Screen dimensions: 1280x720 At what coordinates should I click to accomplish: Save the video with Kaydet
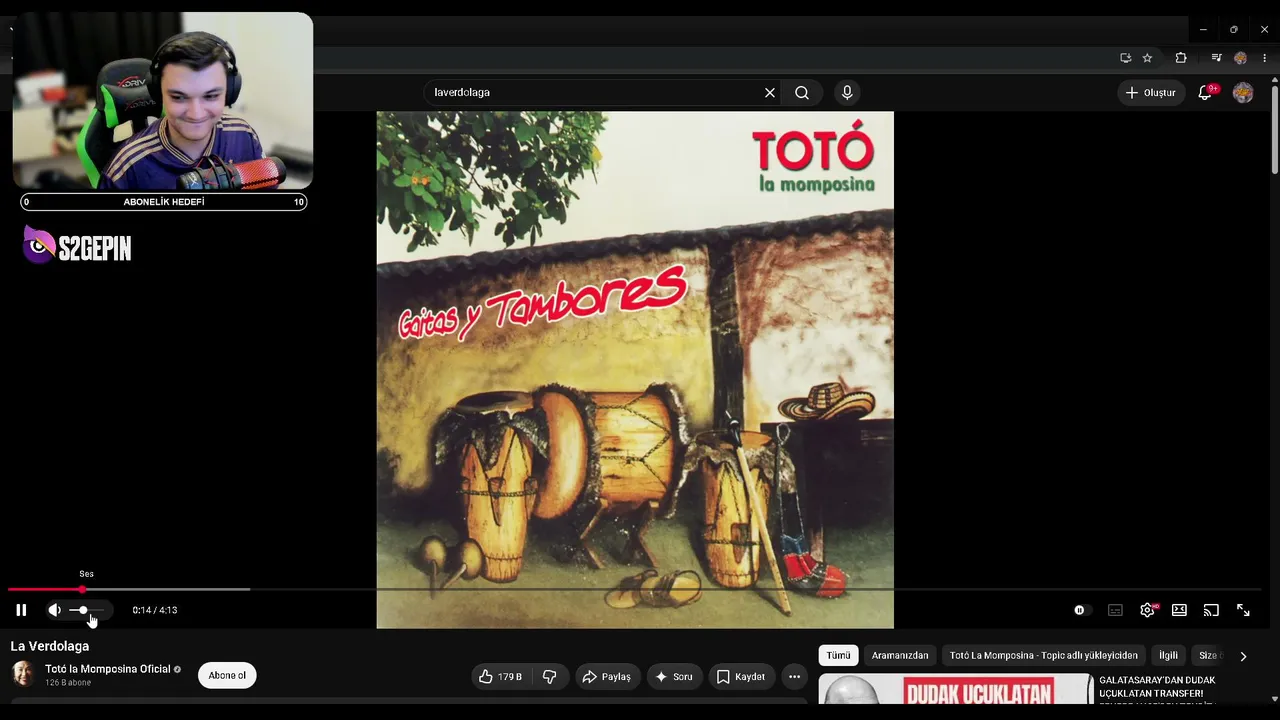741,677
